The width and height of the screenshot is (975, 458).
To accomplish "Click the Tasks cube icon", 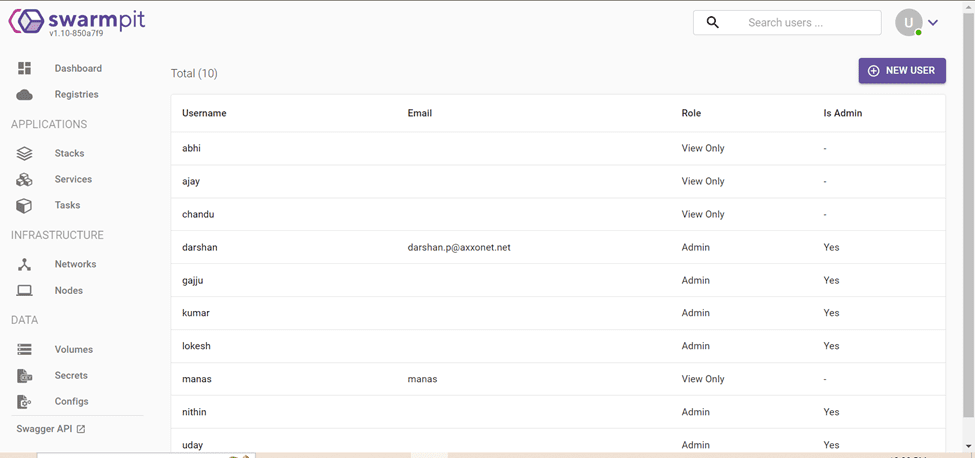I will pos(25,205).
